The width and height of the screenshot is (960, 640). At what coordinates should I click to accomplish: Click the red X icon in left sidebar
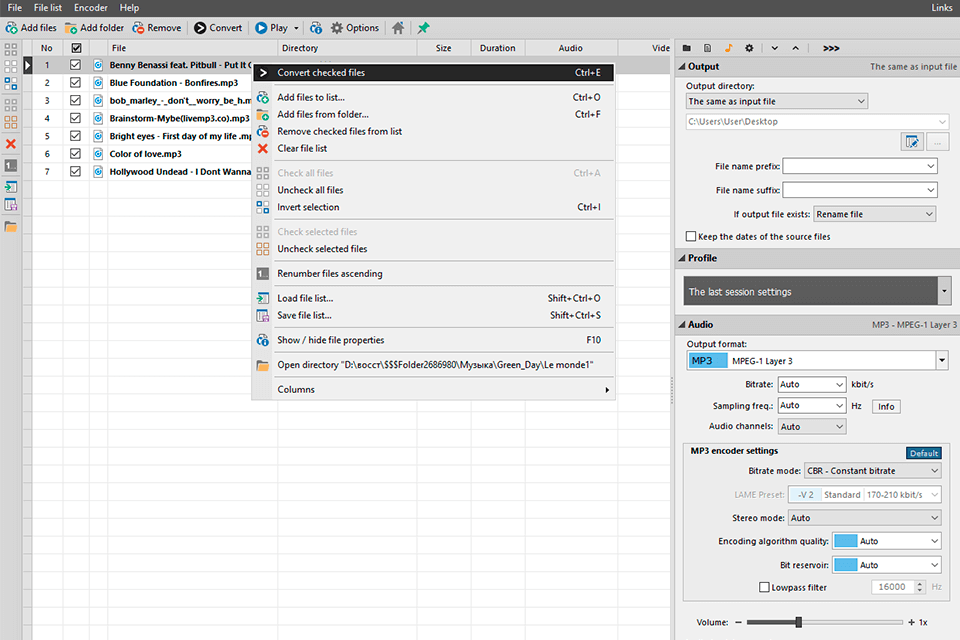(11, 144)
